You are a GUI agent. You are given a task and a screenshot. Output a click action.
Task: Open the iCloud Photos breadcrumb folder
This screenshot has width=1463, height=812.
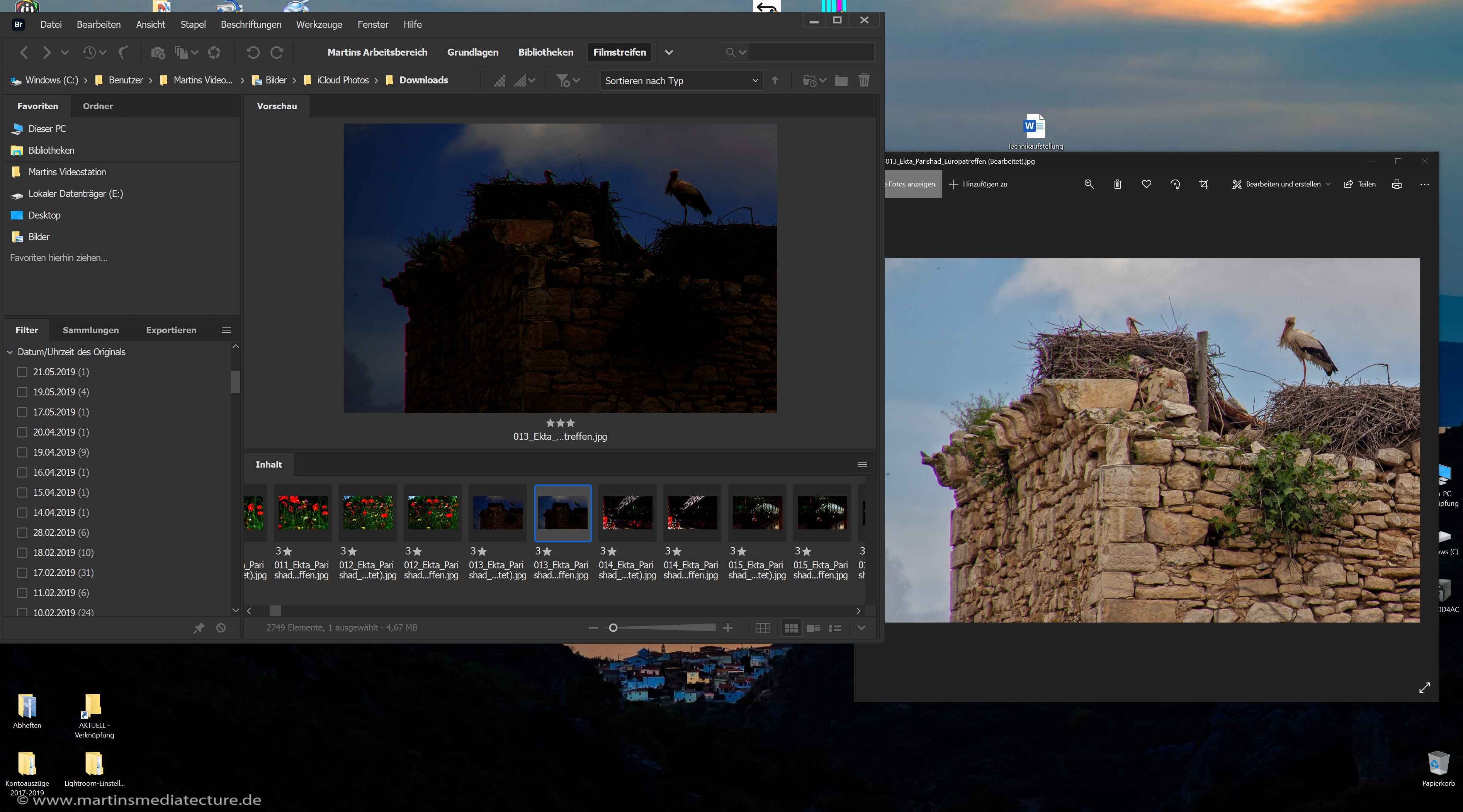click(x=342, y=80)
